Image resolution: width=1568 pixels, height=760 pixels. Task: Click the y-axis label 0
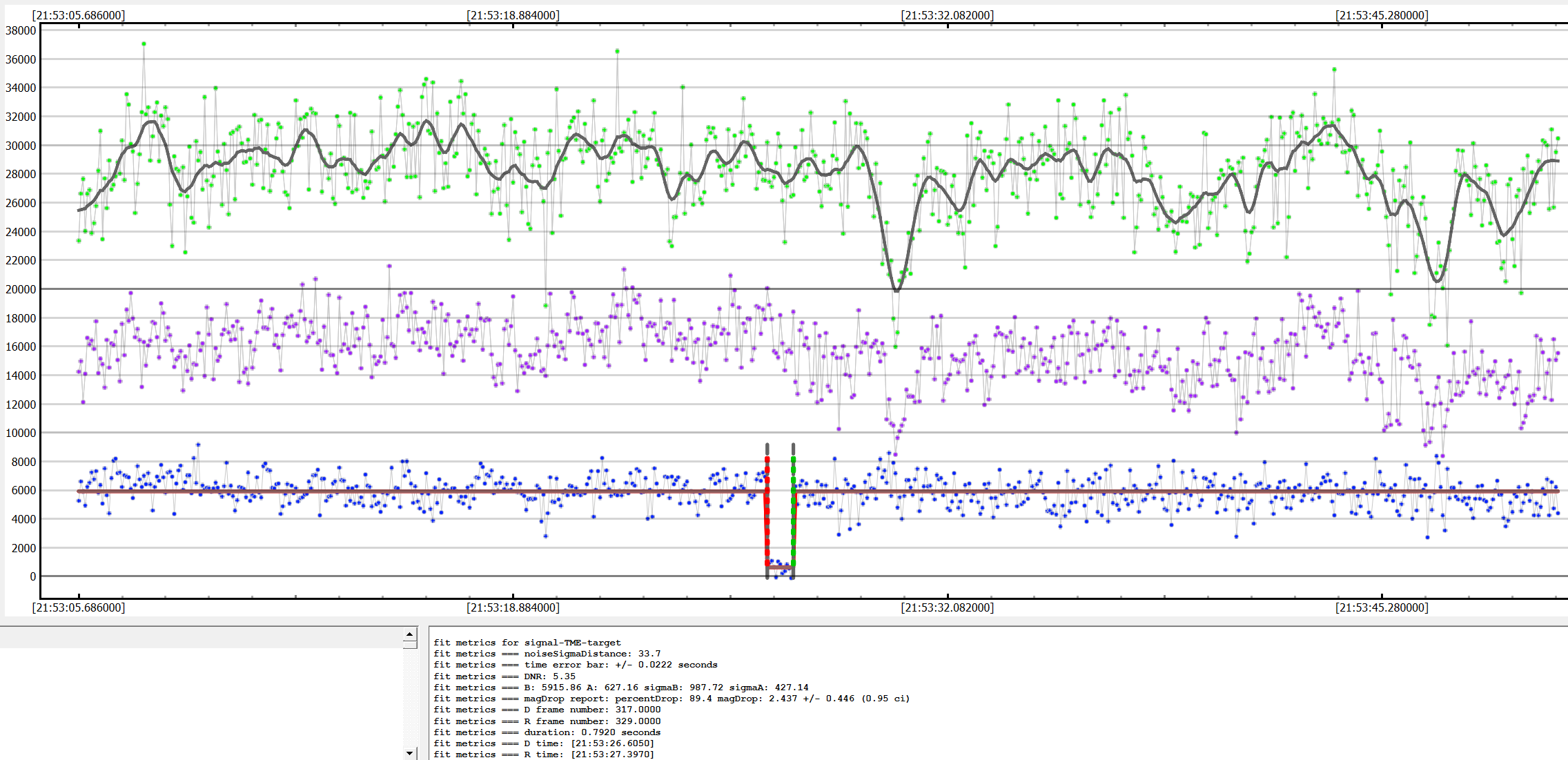32,576
